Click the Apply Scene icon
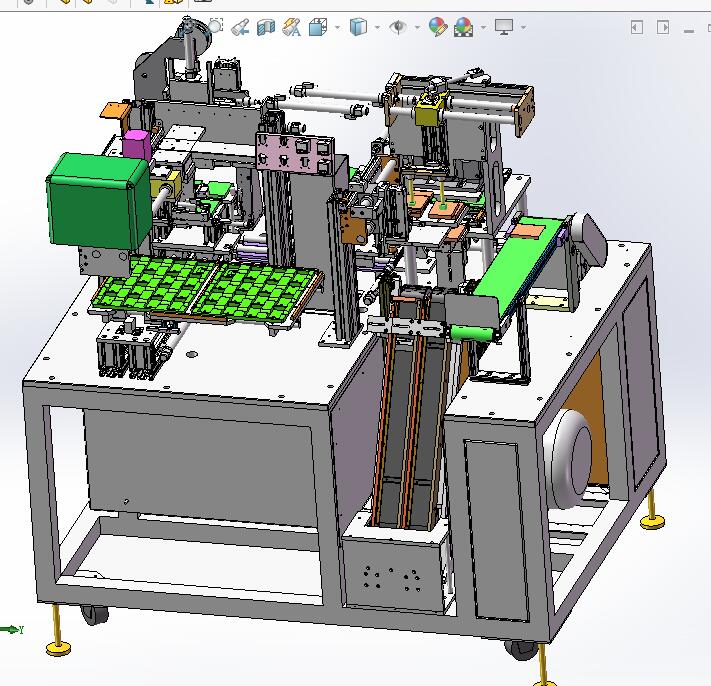 point(463,27)
